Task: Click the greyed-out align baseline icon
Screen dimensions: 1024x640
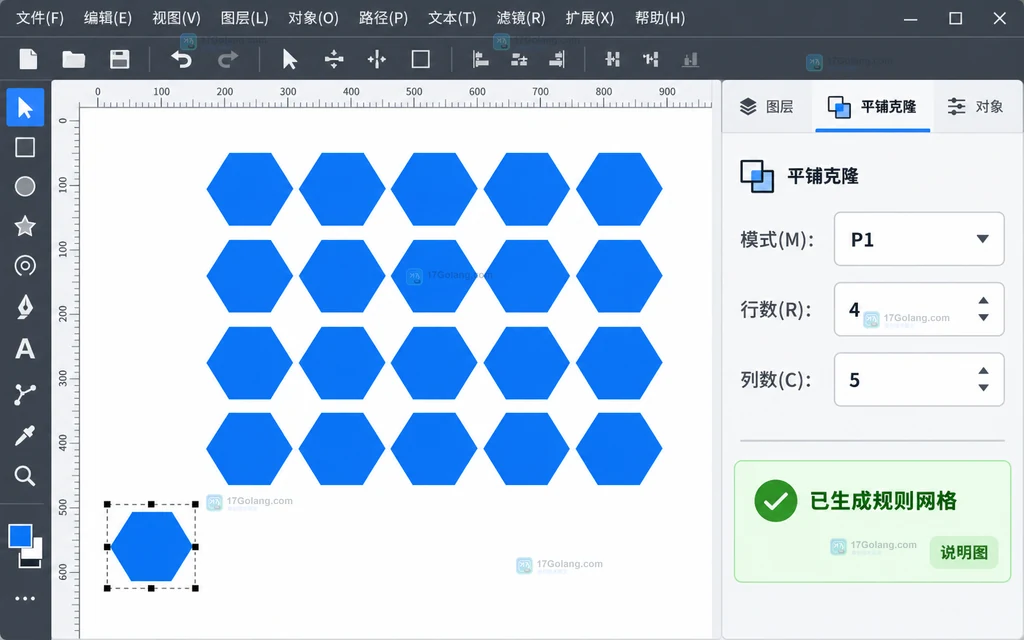Action: pos(690,59)
